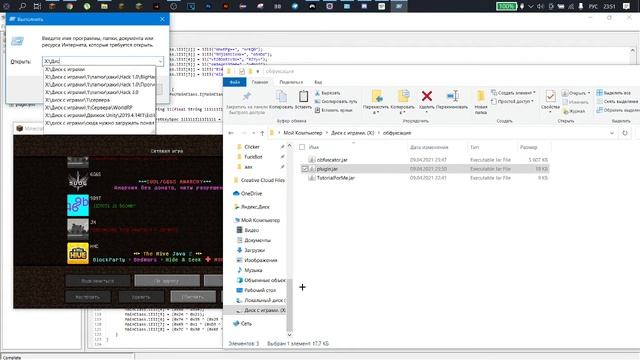Click the Pin to Quick Access pushpin icon
Image resolution: width=640 pixels, height=360 pixels.
point(247,96)
